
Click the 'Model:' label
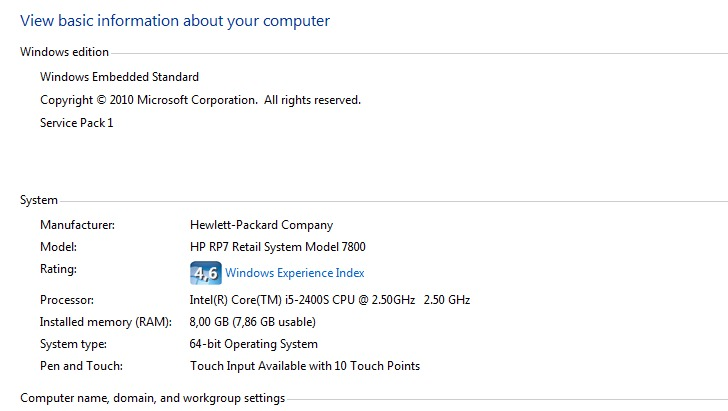(x=58, y=247)
